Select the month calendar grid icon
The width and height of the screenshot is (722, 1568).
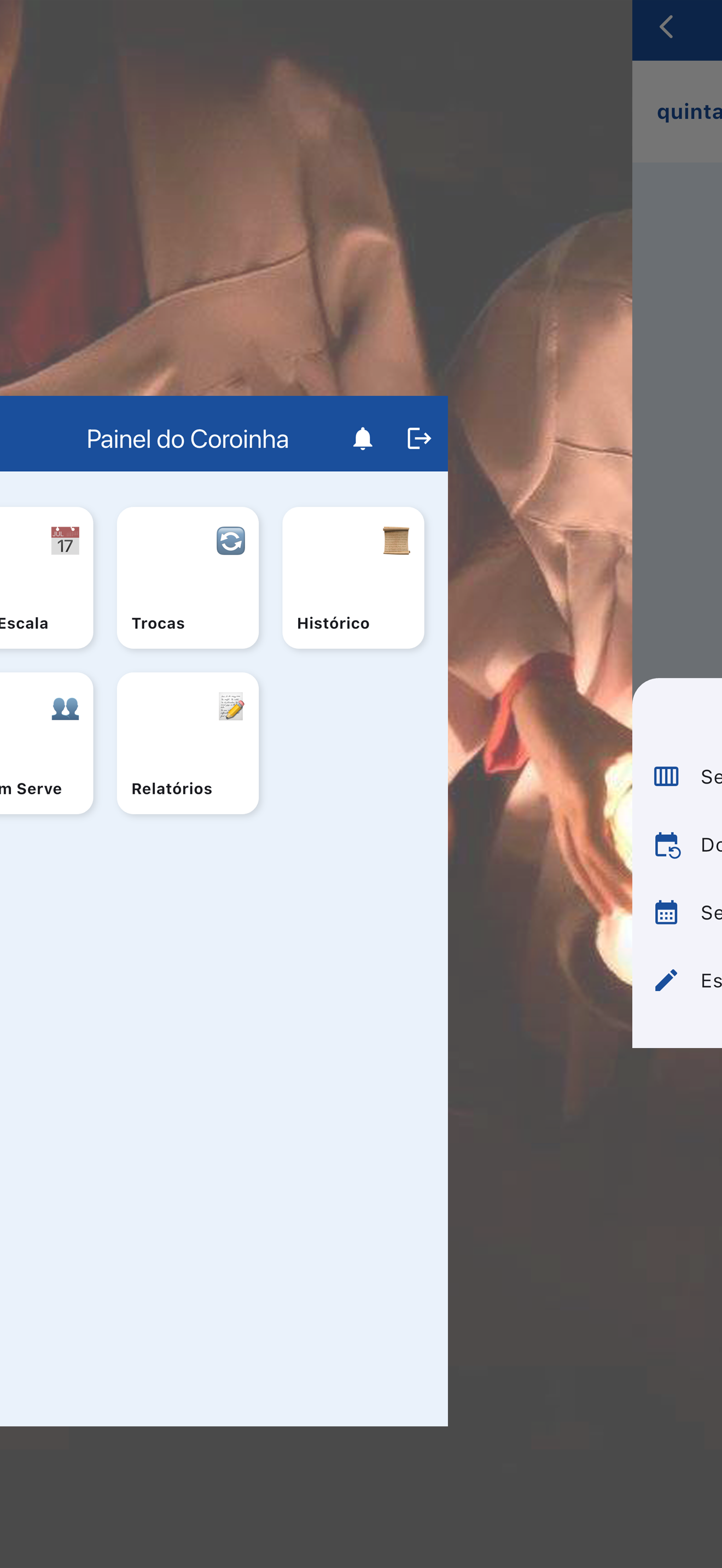[x=666, y=912]
